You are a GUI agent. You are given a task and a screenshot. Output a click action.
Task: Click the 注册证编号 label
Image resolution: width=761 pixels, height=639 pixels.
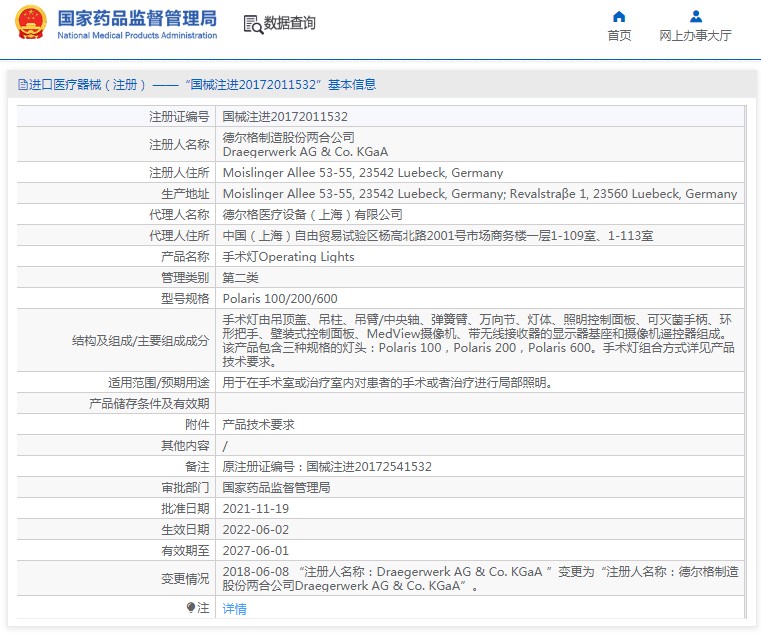179,116
